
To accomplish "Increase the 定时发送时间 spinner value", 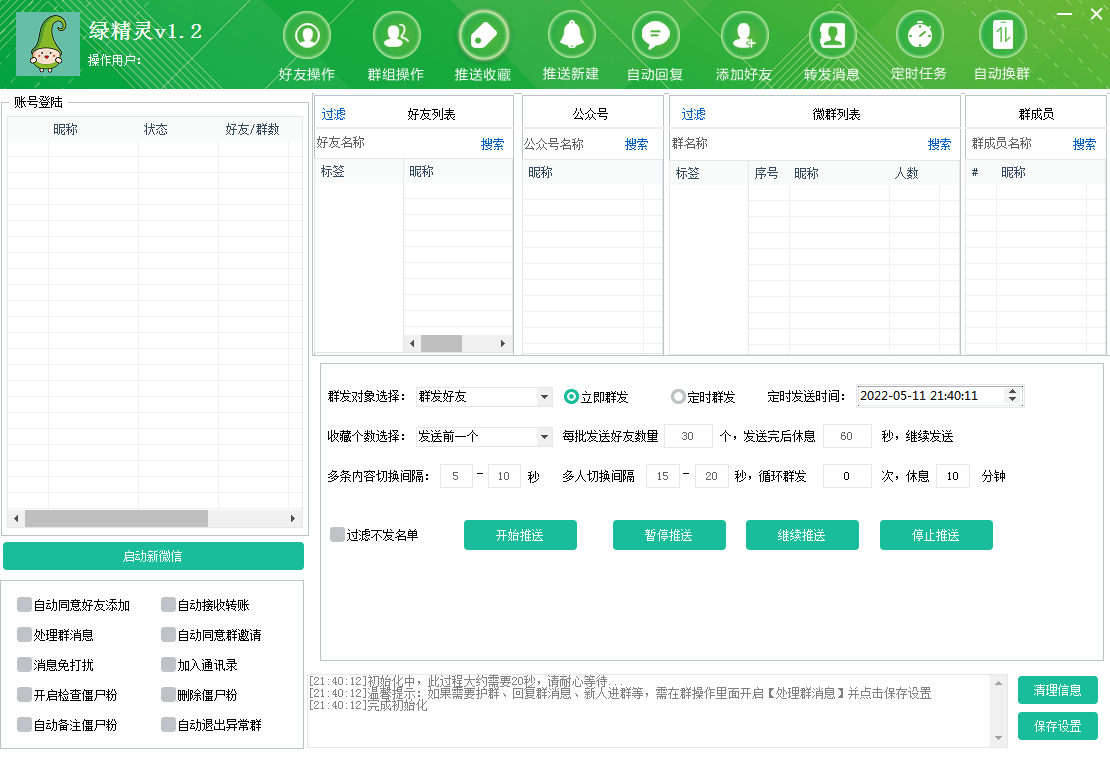I will 1012,391.
